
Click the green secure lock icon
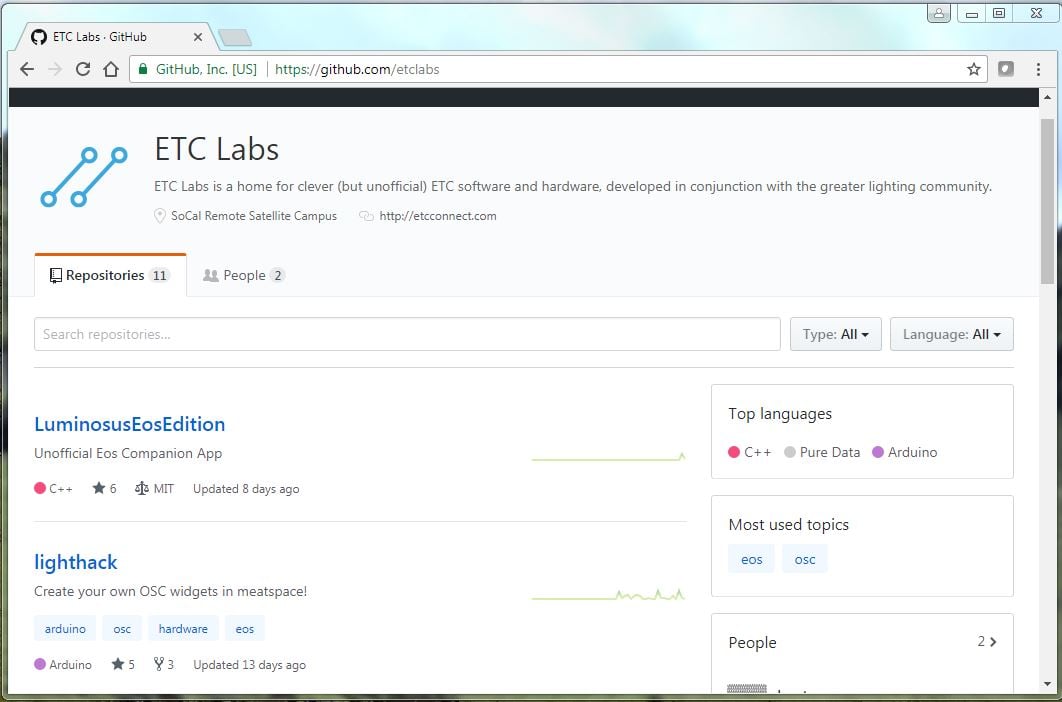tap(143, 69)
